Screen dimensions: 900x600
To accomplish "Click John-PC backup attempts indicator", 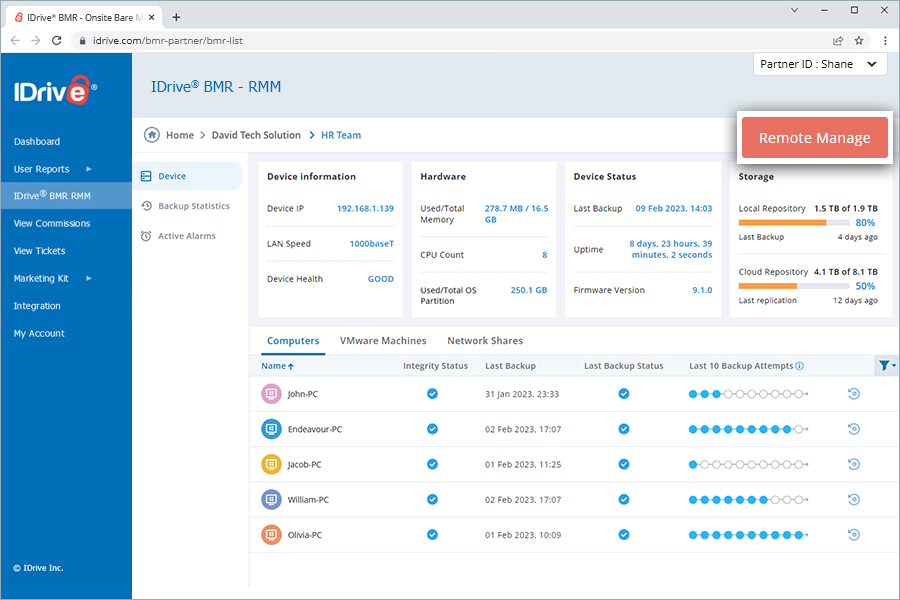I will click(748, 394).
